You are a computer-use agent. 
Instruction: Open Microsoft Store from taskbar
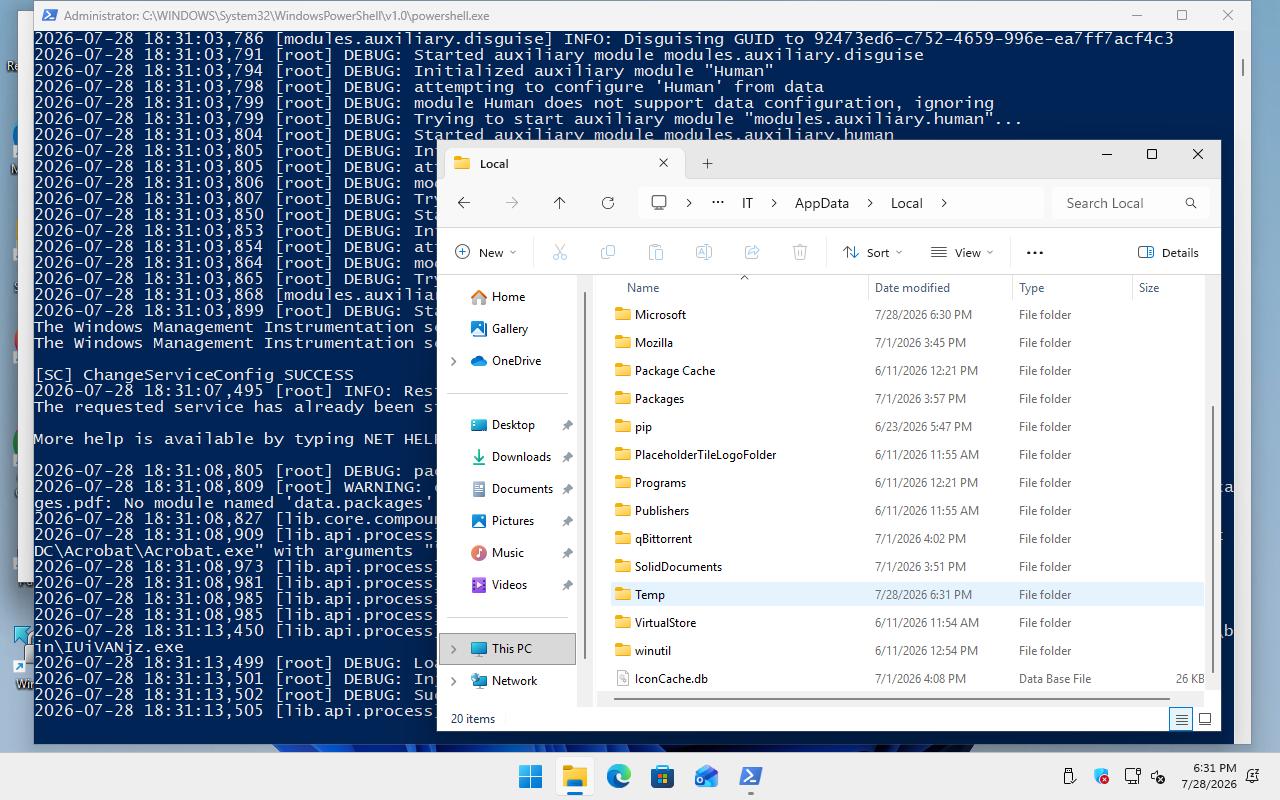point(662,776)
